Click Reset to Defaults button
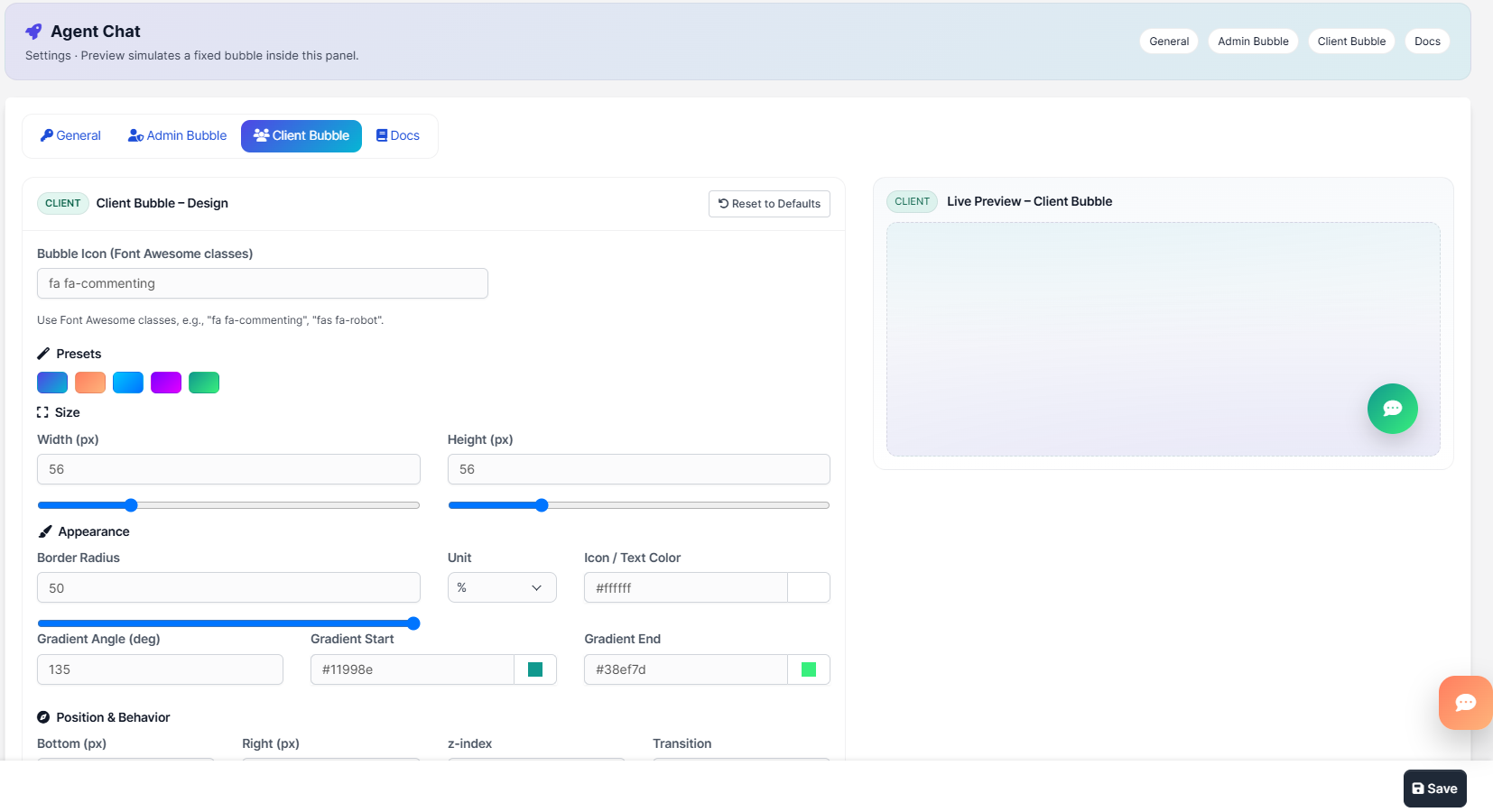 769,204
